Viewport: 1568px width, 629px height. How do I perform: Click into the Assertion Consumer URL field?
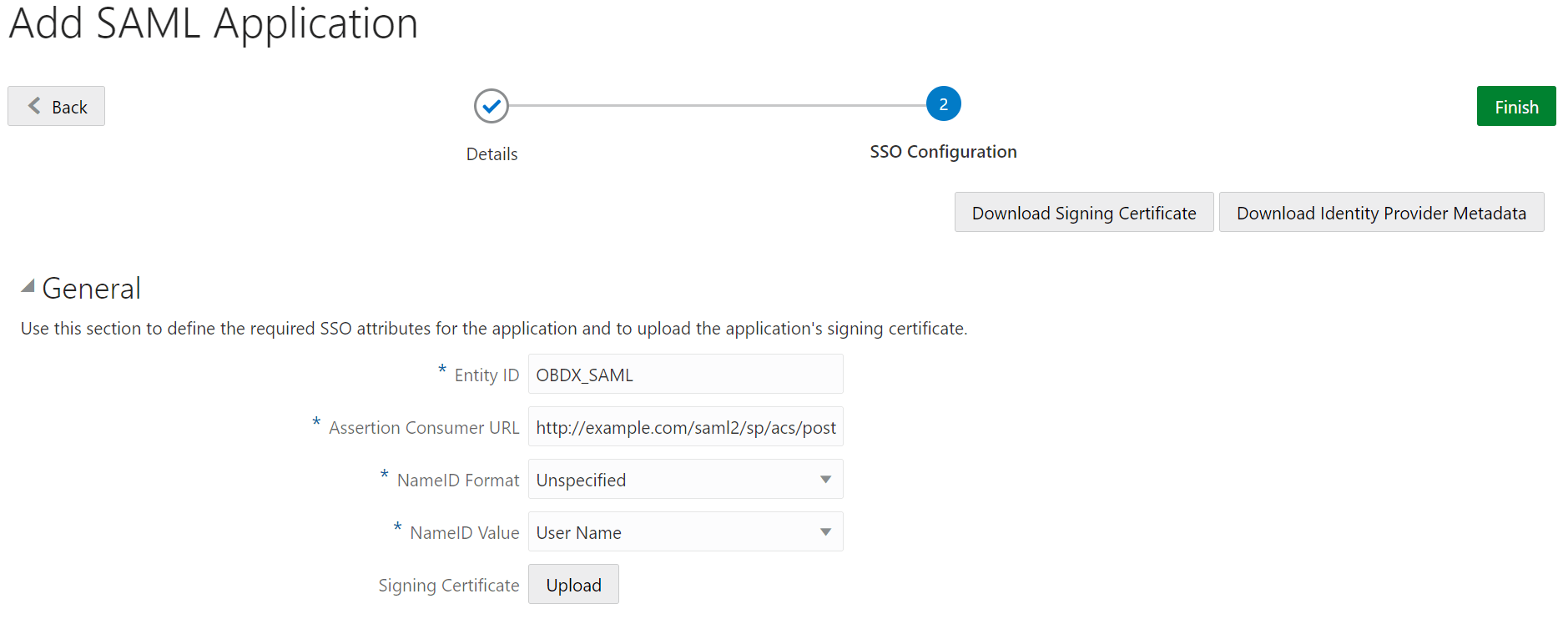pos(685,427)
